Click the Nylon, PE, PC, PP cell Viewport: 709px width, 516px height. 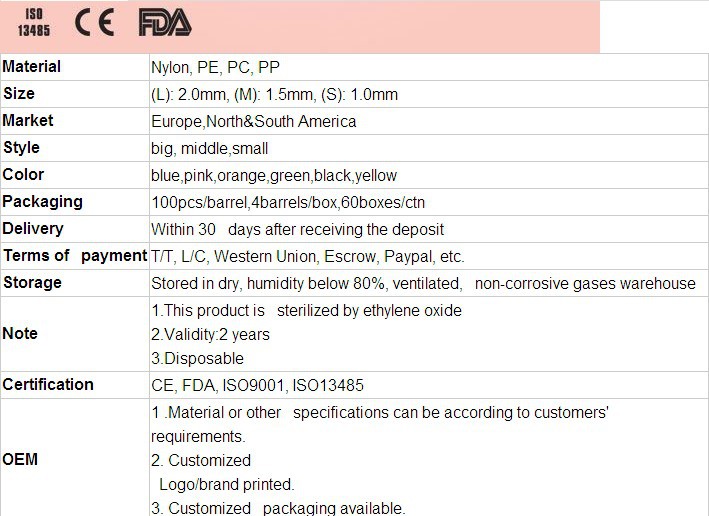216,68
